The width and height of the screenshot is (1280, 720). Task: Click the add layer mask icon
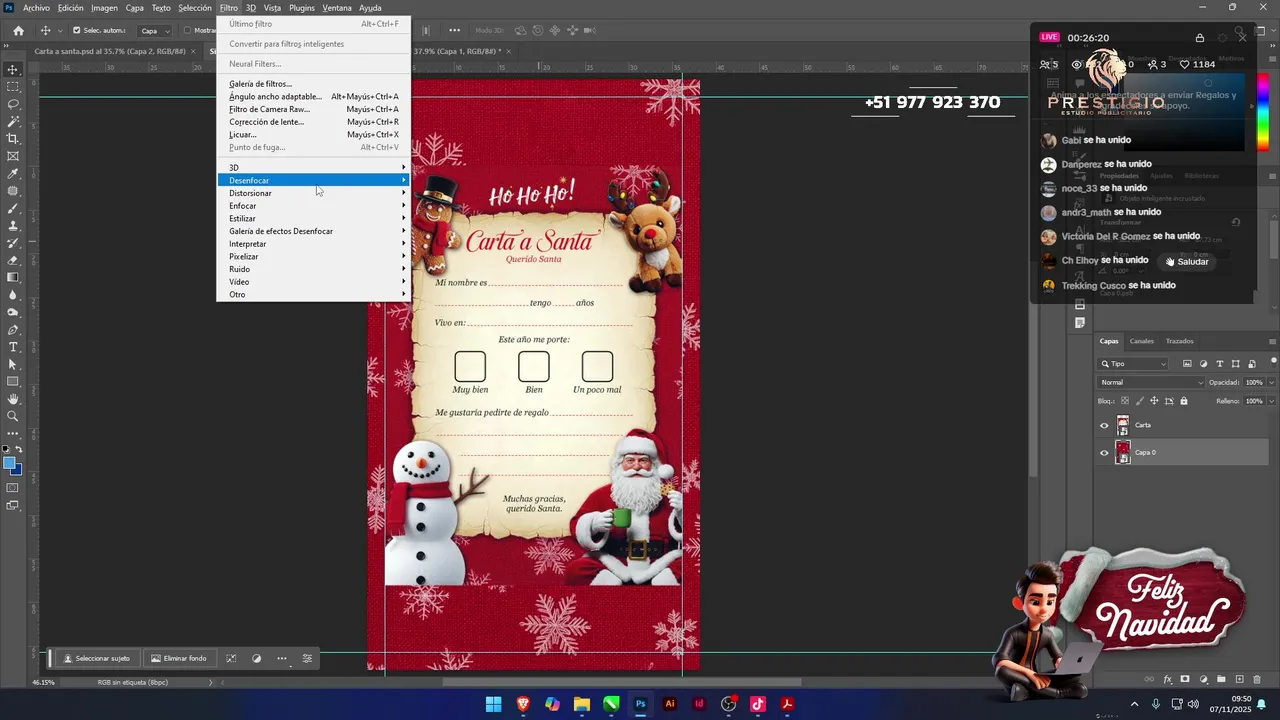[x=1185, y=680]
